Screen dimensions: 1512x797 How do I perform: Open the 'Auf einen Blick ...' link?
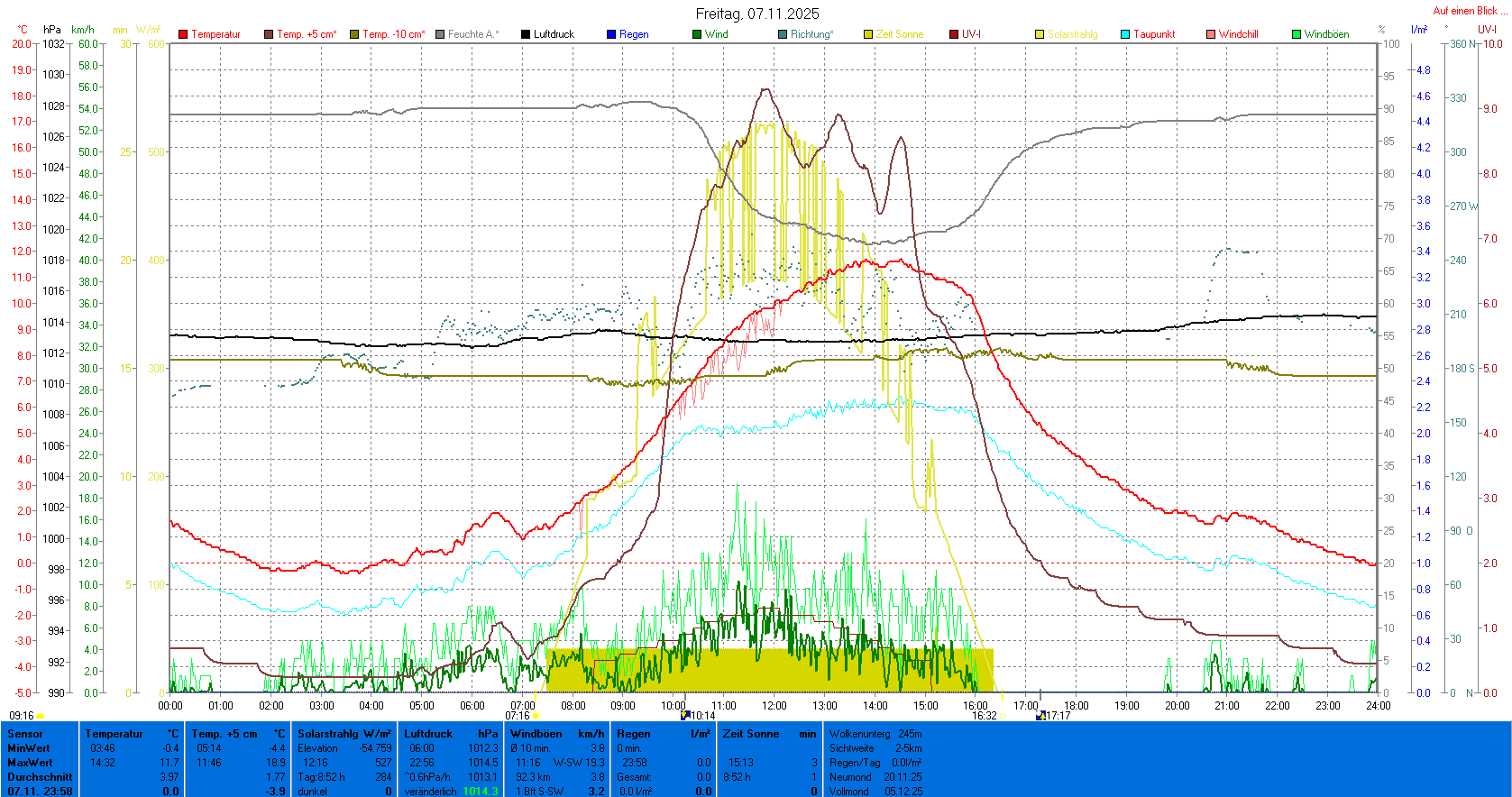[x=1469, y=11]
